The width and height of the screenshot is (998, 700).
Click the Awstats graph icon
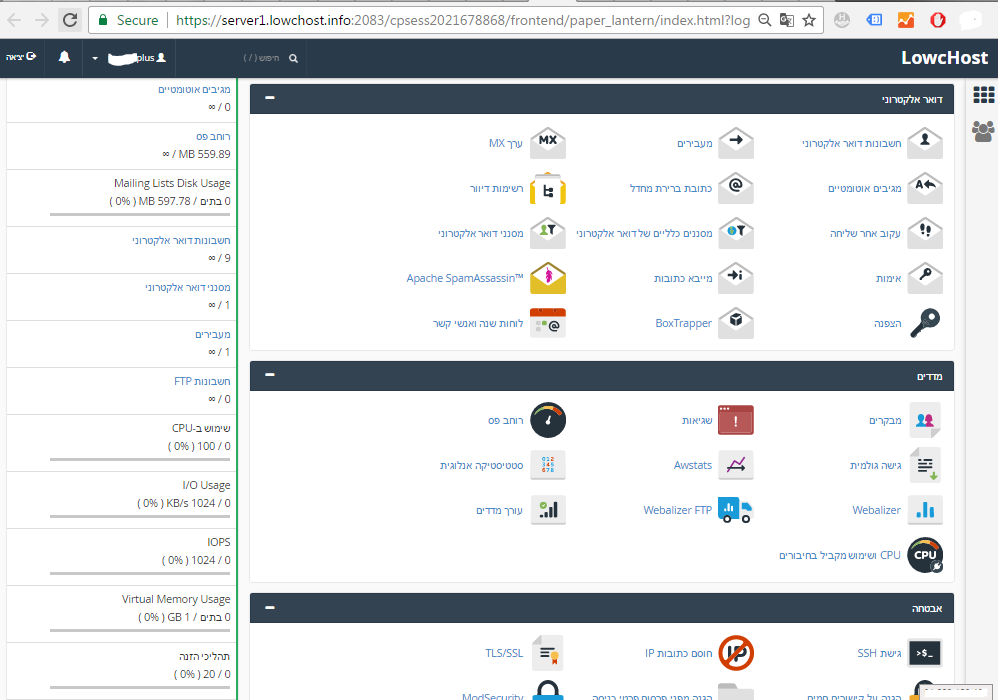[736, 465]
